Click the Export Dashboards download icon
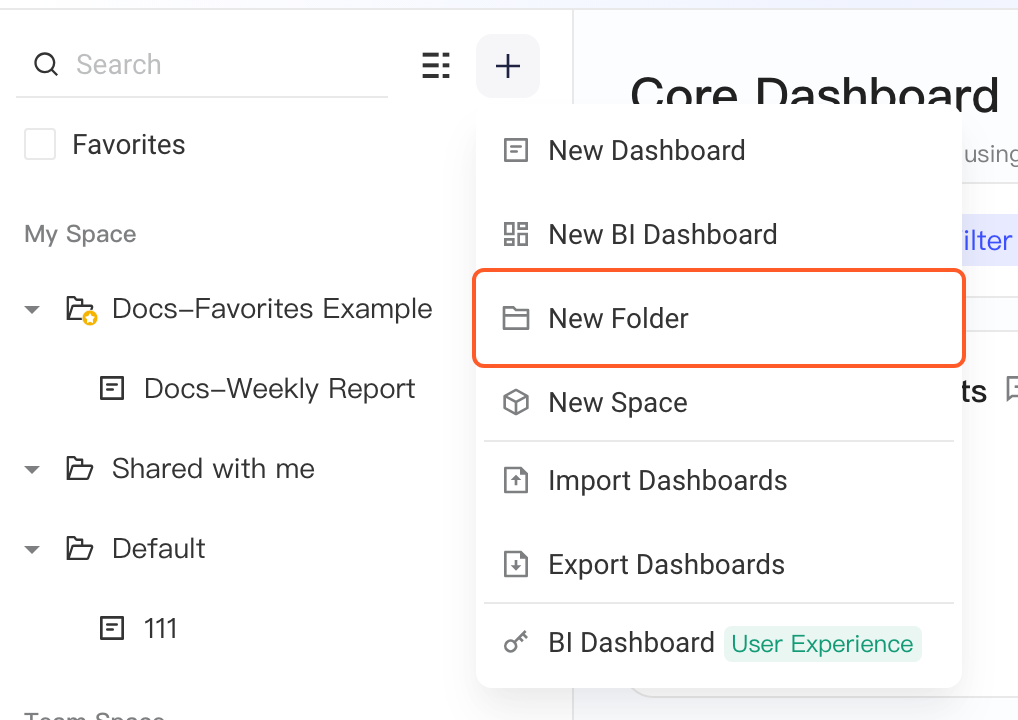The height and width of the screenshot is (720, 1018). coord(516,564)
